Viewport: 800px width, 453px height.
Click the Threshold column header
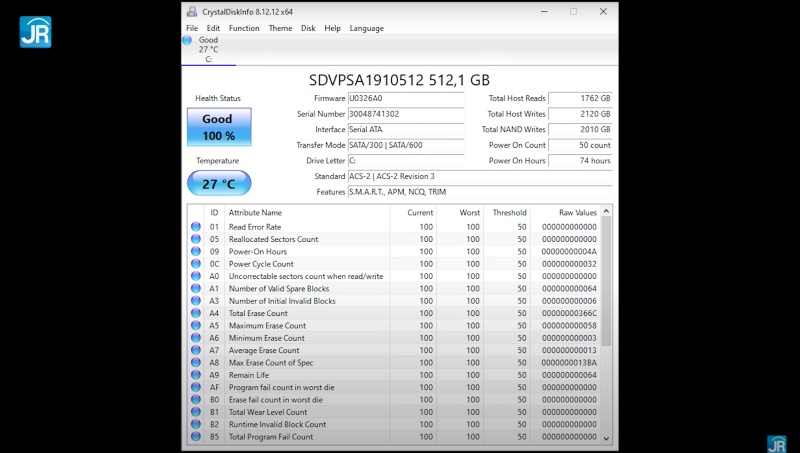[x=509, y=212]
